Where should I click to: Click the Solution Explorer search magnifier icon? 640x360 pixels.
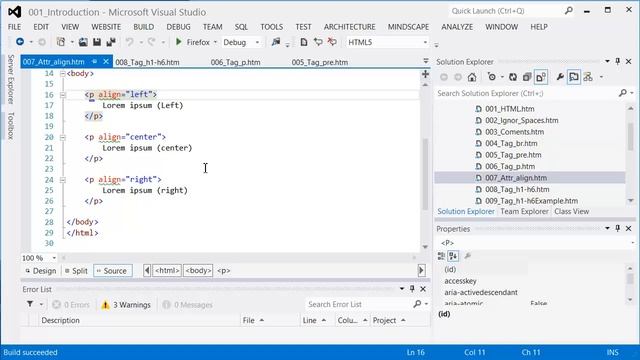[622, 93]
